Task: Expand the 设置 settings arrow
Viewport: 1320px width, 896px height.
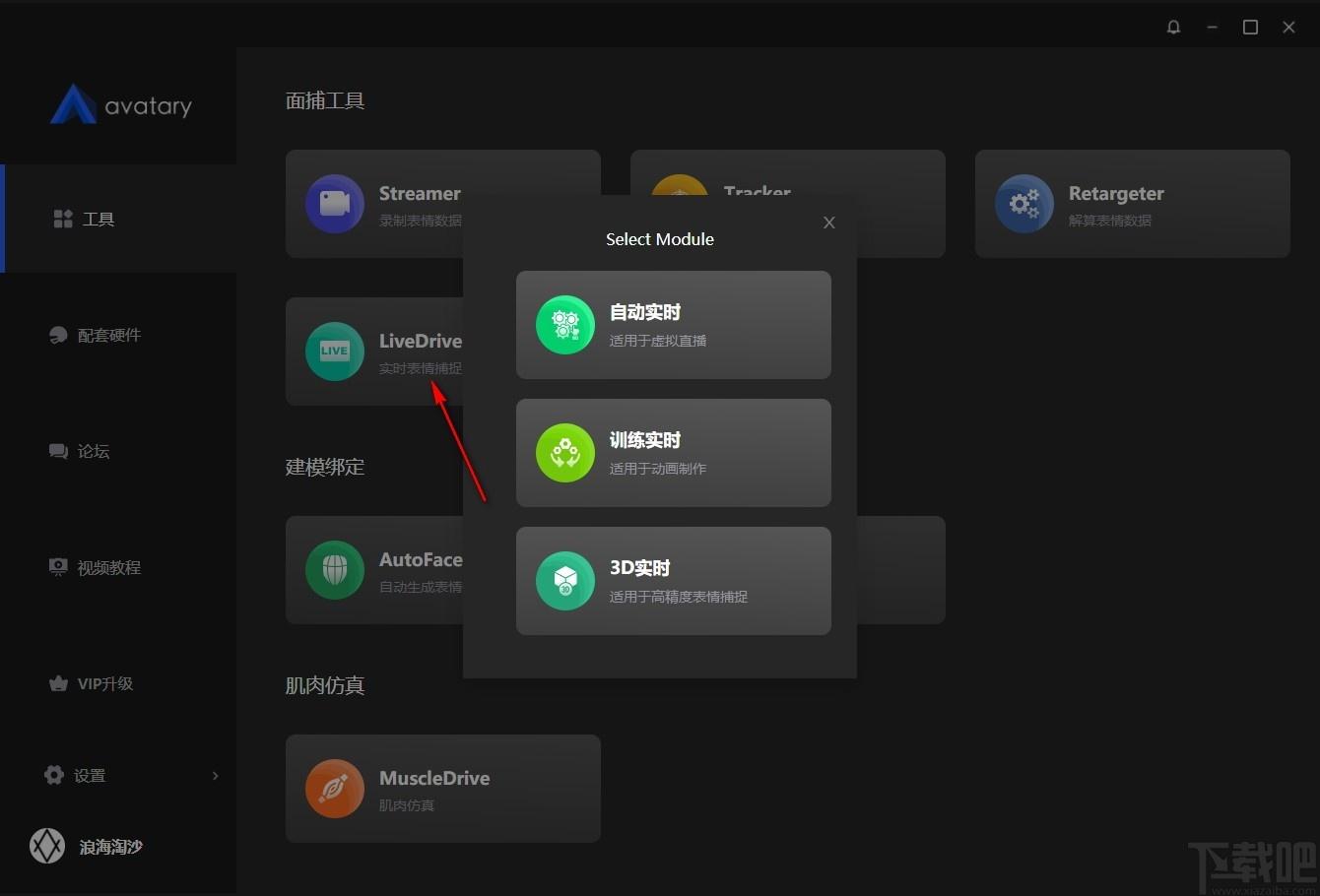Action: click(x=216, y=776)
